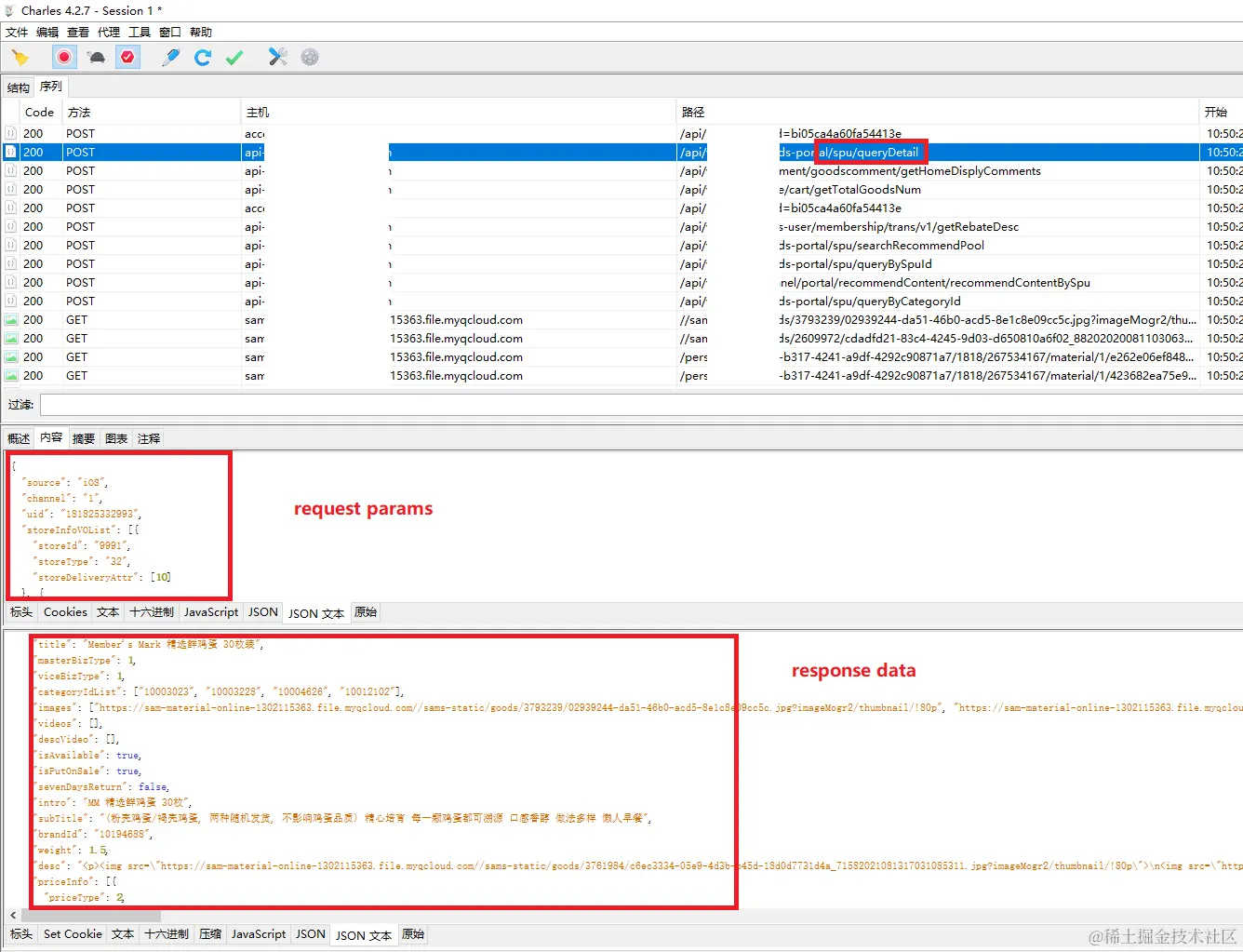Open the 文件 menu
Image resolution: width=1243 pixels, height=952 pixels.
(x=17, y=32)
